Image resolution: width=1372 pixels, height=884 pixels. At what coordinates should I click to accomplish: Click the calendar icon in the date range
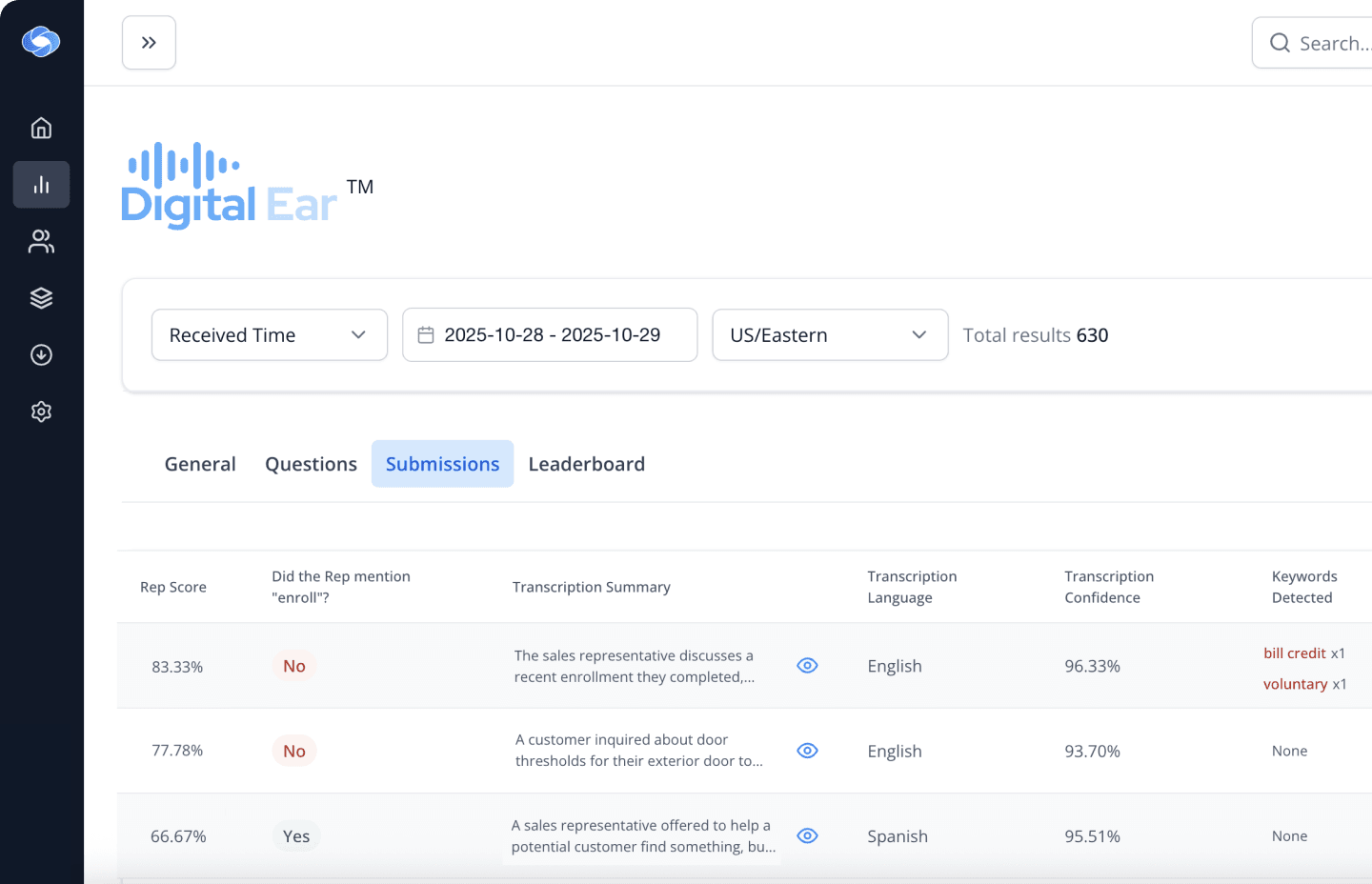click(x=426, y=335)
